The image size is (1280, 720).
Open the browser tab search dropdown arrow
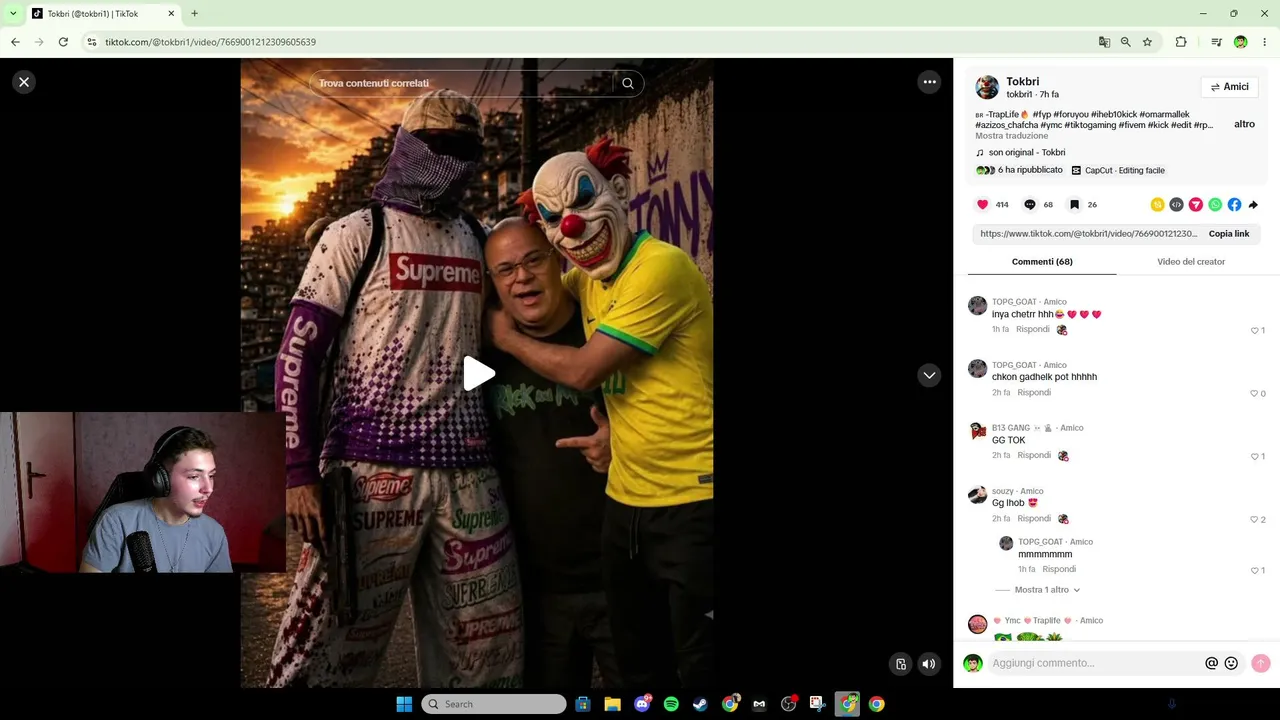pos(13,13)
